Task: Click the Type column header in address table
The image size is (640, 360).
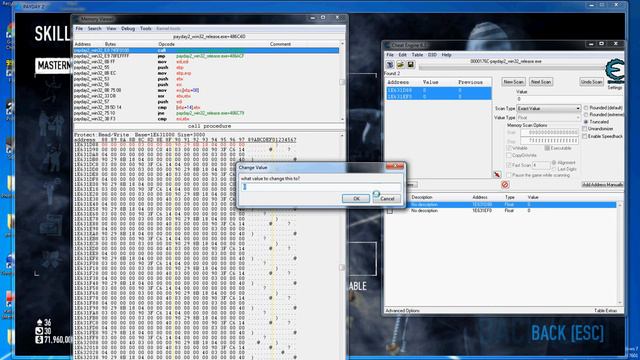Action: 510,197
